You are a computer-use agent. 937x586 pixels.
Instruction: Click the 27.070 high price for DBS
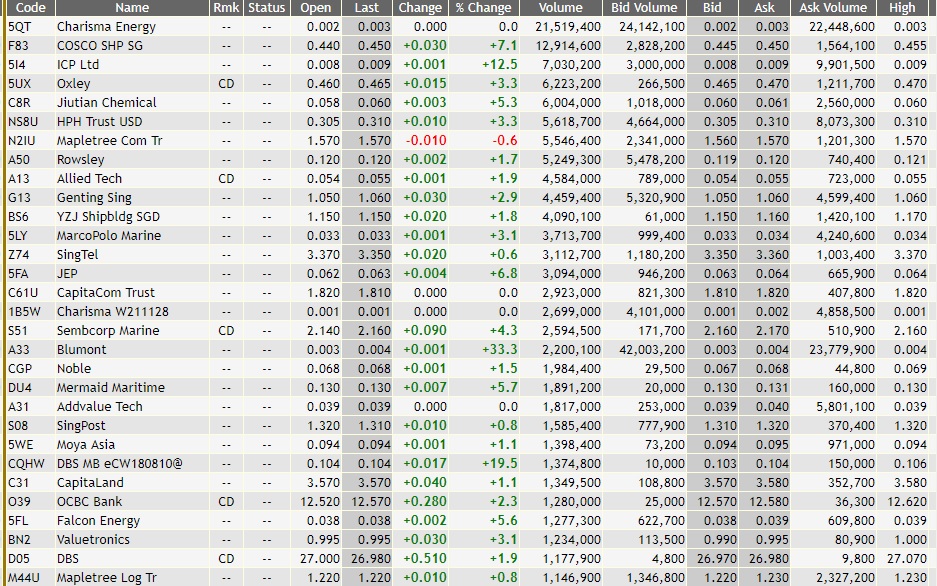coord(907,559)
